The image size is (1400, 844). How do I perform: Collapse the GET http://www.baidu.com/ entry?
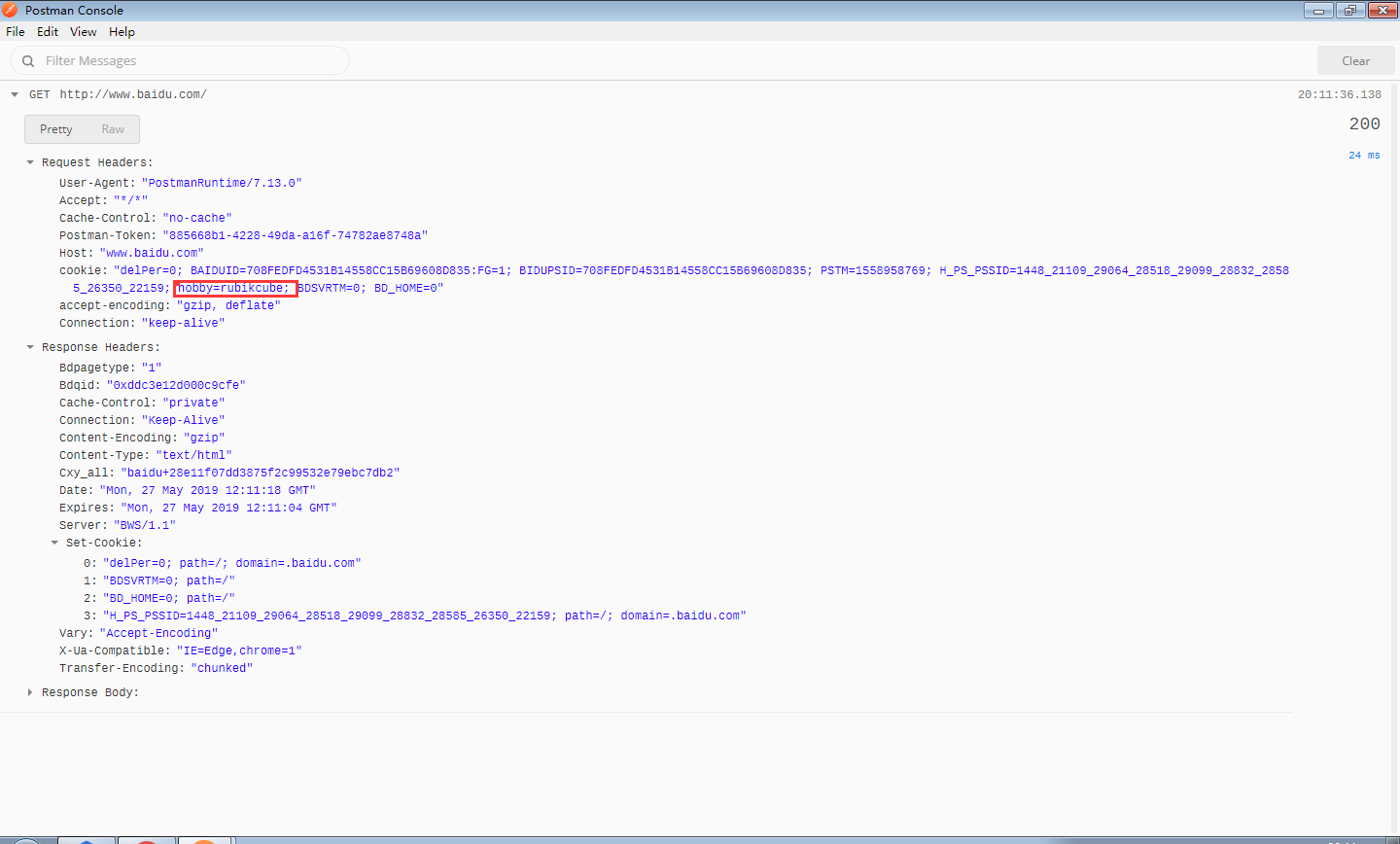pyautogui.click(x=15, y=94)
